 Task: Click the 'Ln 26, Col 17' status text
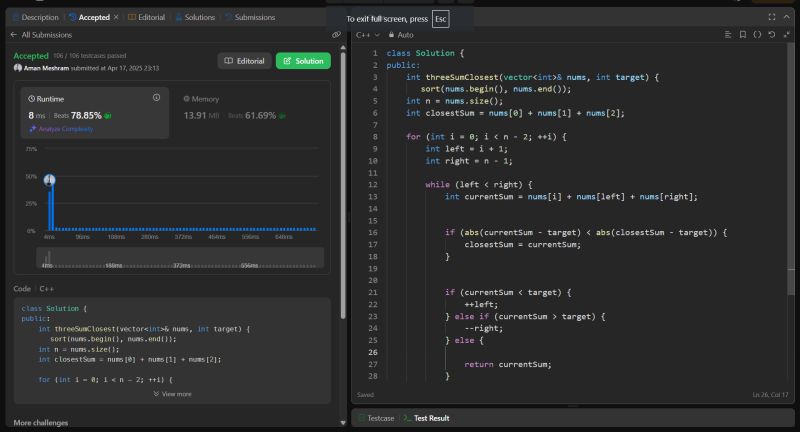[770, 395]
